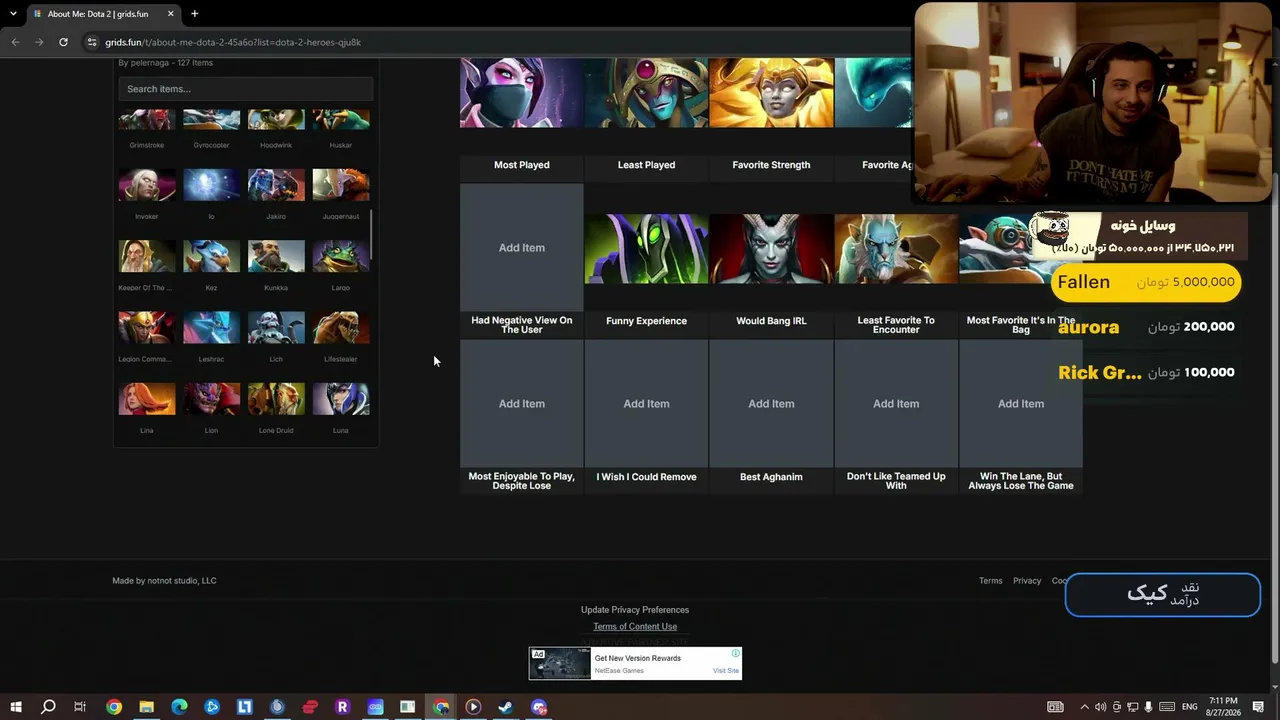Open File Explorer from the taskbar
Viewport: 1280px width, 720px height.
(146, 707)
